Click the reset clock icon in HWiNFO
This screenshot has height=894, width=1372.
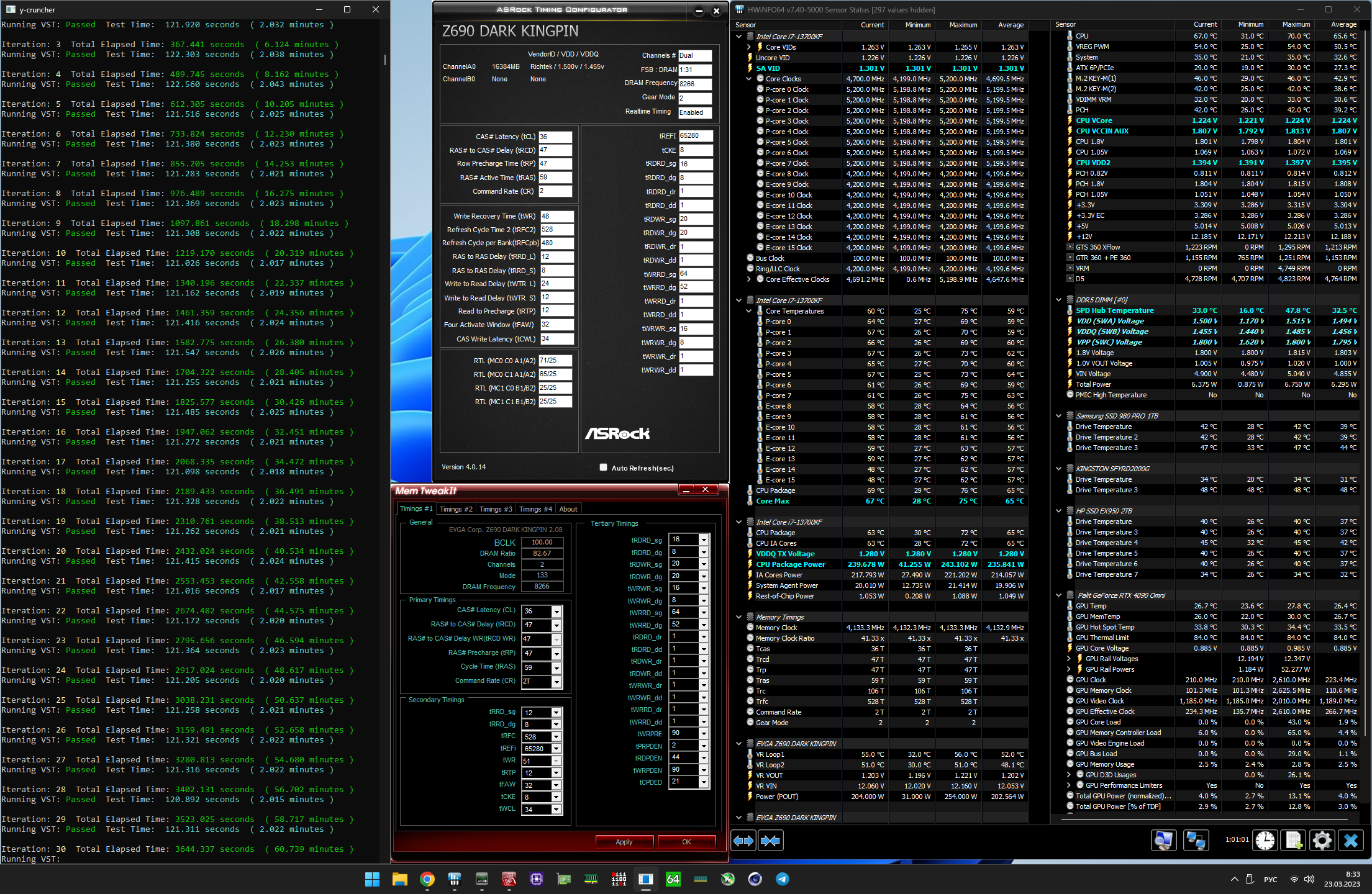click(1265, 841)
